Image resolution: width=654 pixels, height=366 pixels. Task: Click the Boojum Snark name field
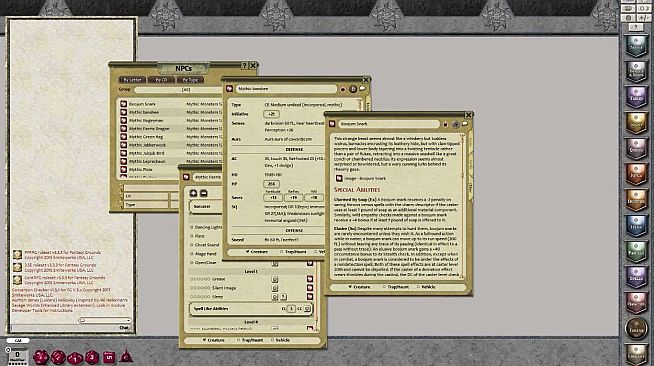click(389, 124)
